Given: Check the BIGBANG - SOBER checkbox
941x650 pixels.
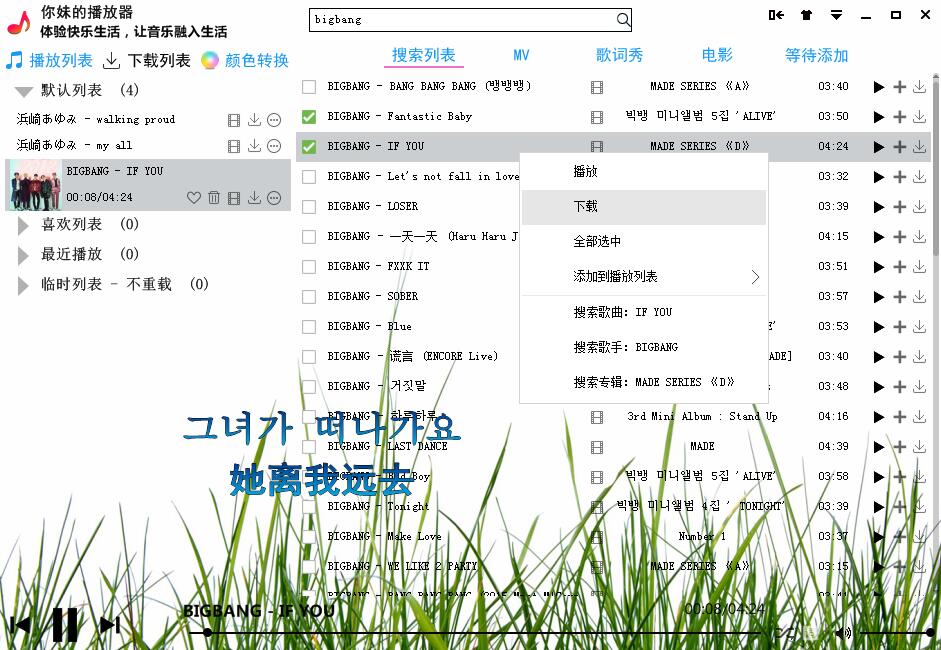Looking at the screenshot, I should [308, 296].
